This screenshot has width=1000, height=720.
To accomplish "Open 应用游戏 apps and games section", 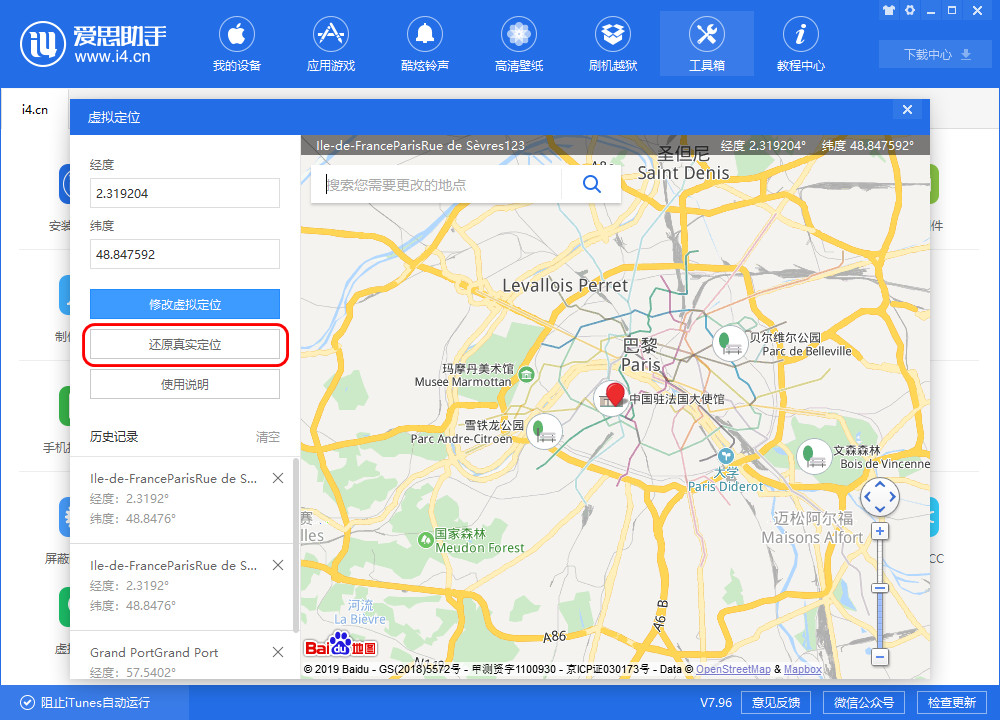I will tap(330, 43).
